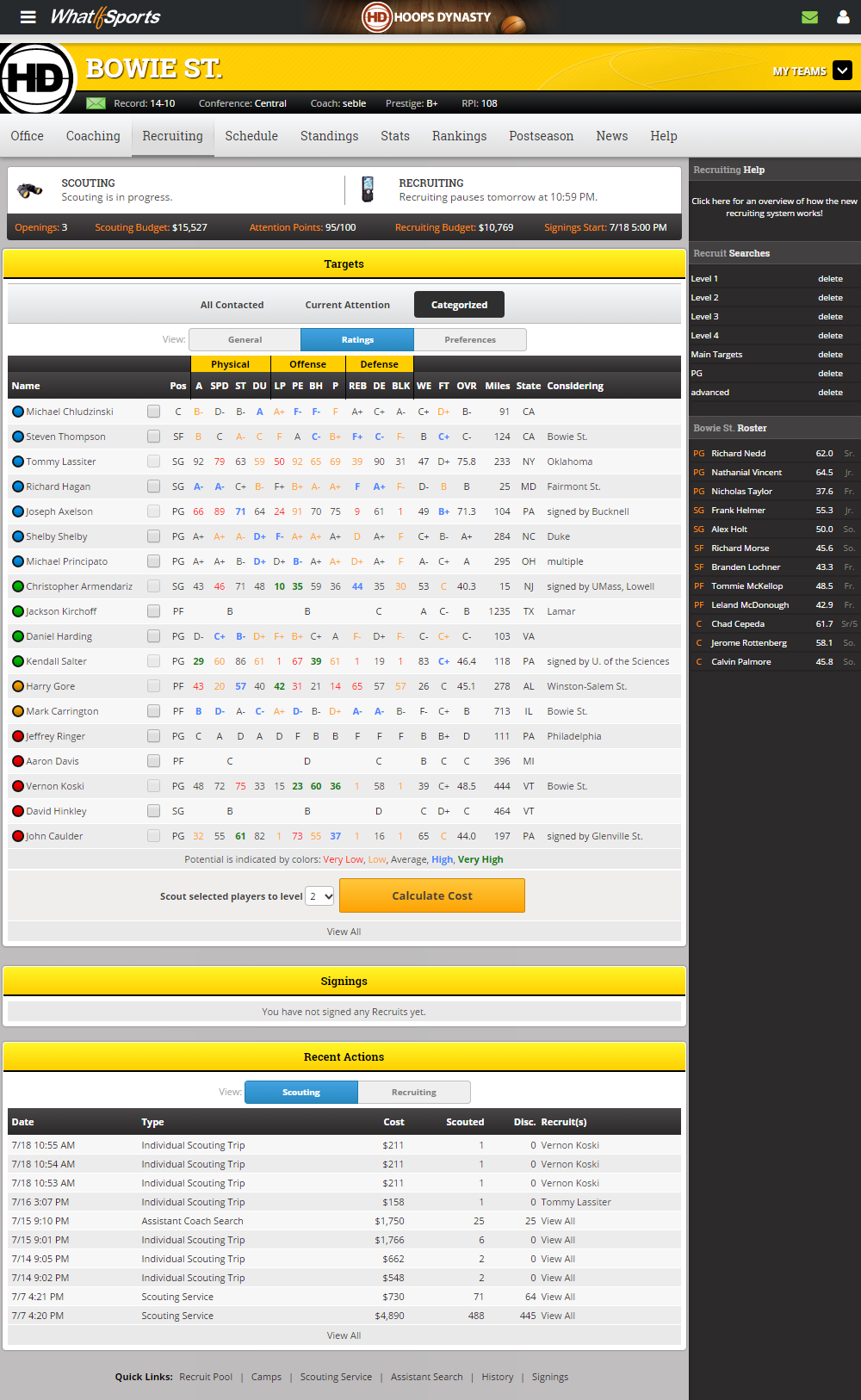The height and width of the screenshot is (1400, 861).
Task: Click the Hoops Dynasty HD logo
Action: (376, 17)
